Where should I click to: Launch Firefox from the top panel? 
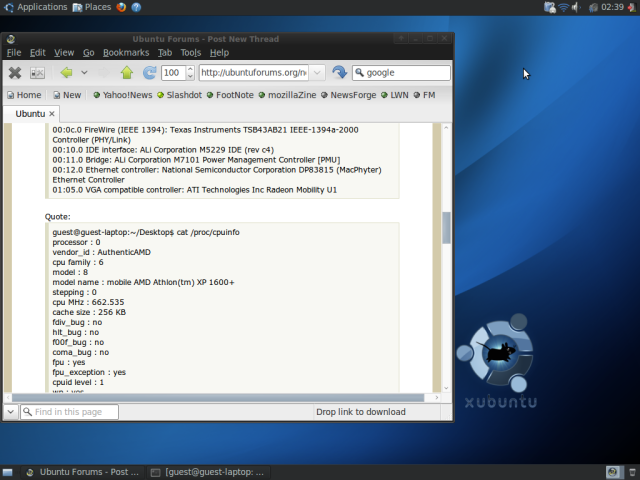tap(121, 7)
